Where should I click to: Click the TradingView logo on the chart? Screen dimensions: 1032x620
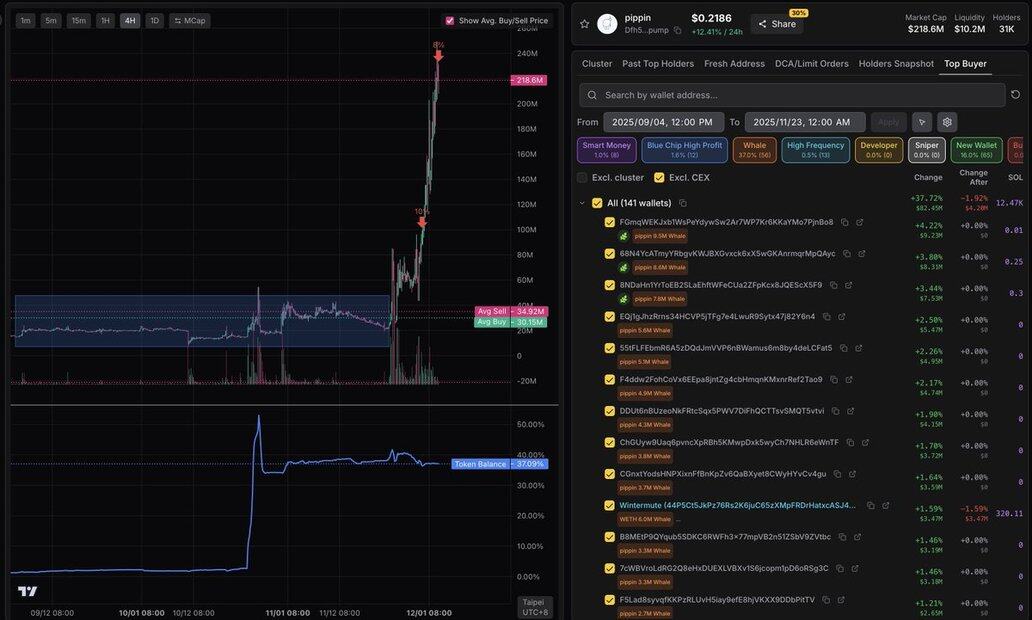click(27, 591)
